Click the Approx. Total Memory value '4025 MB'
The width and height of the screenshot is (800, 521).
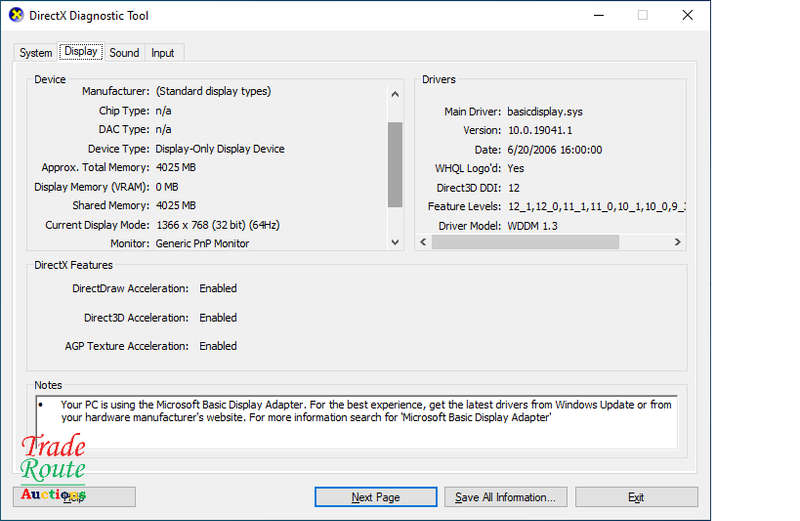(x=176, y=167)
